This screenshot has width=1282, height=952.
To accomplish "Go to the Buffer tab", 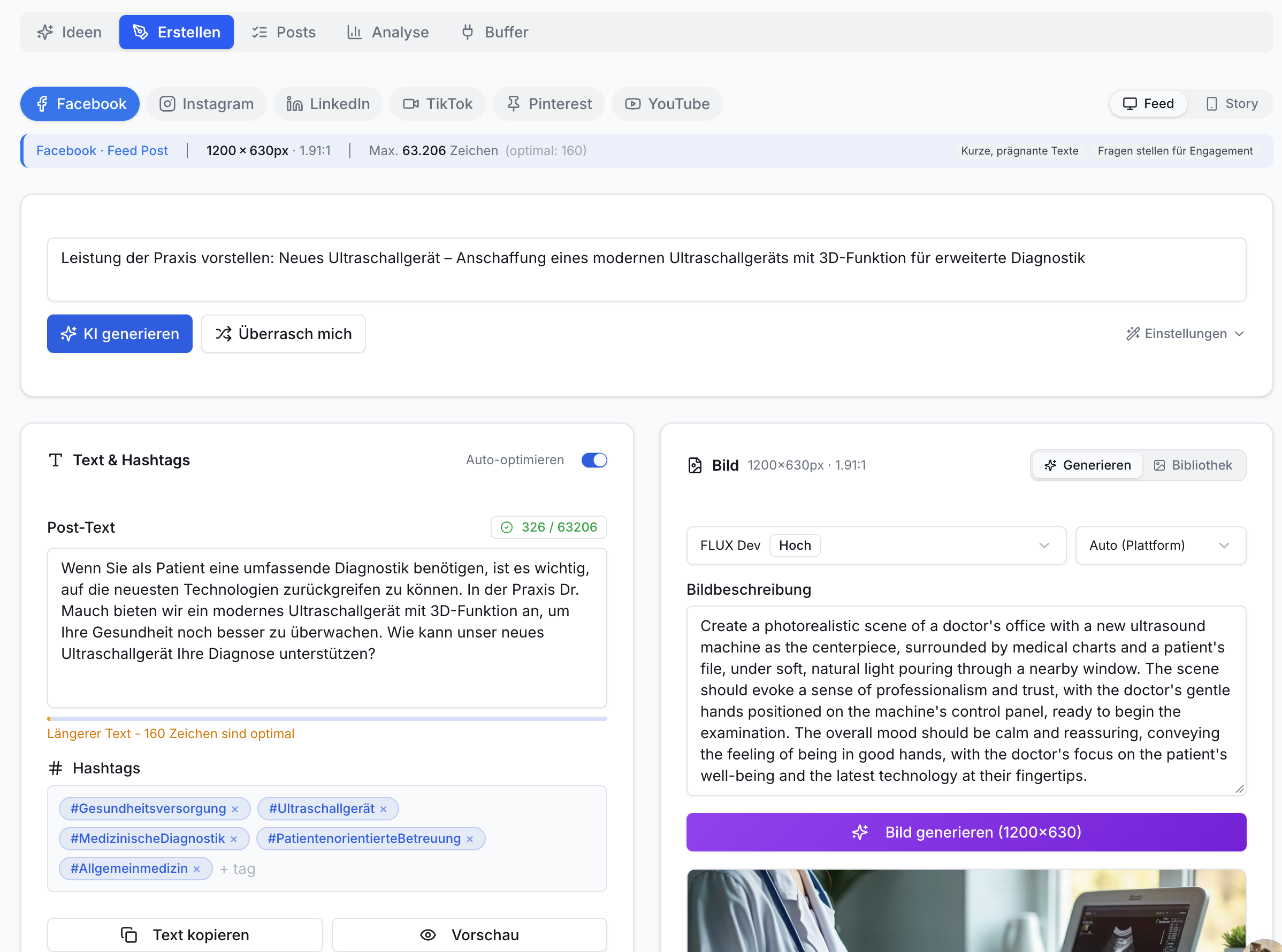I will click(x=494, y=32).
